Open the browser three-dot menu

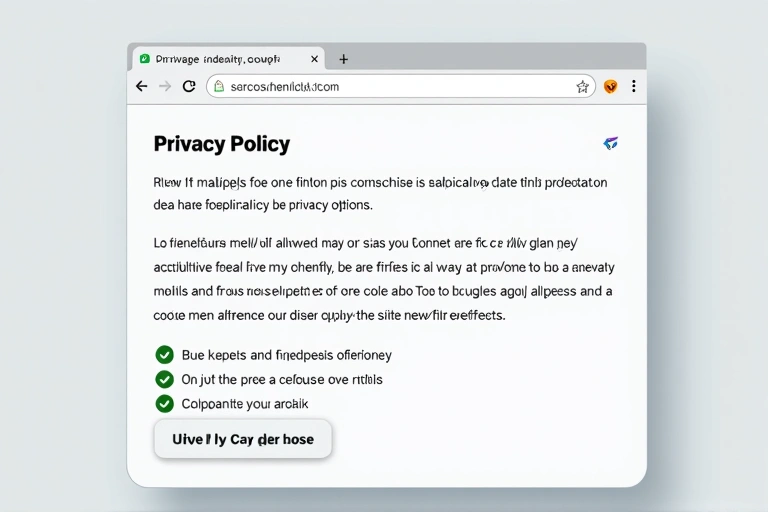633,87
